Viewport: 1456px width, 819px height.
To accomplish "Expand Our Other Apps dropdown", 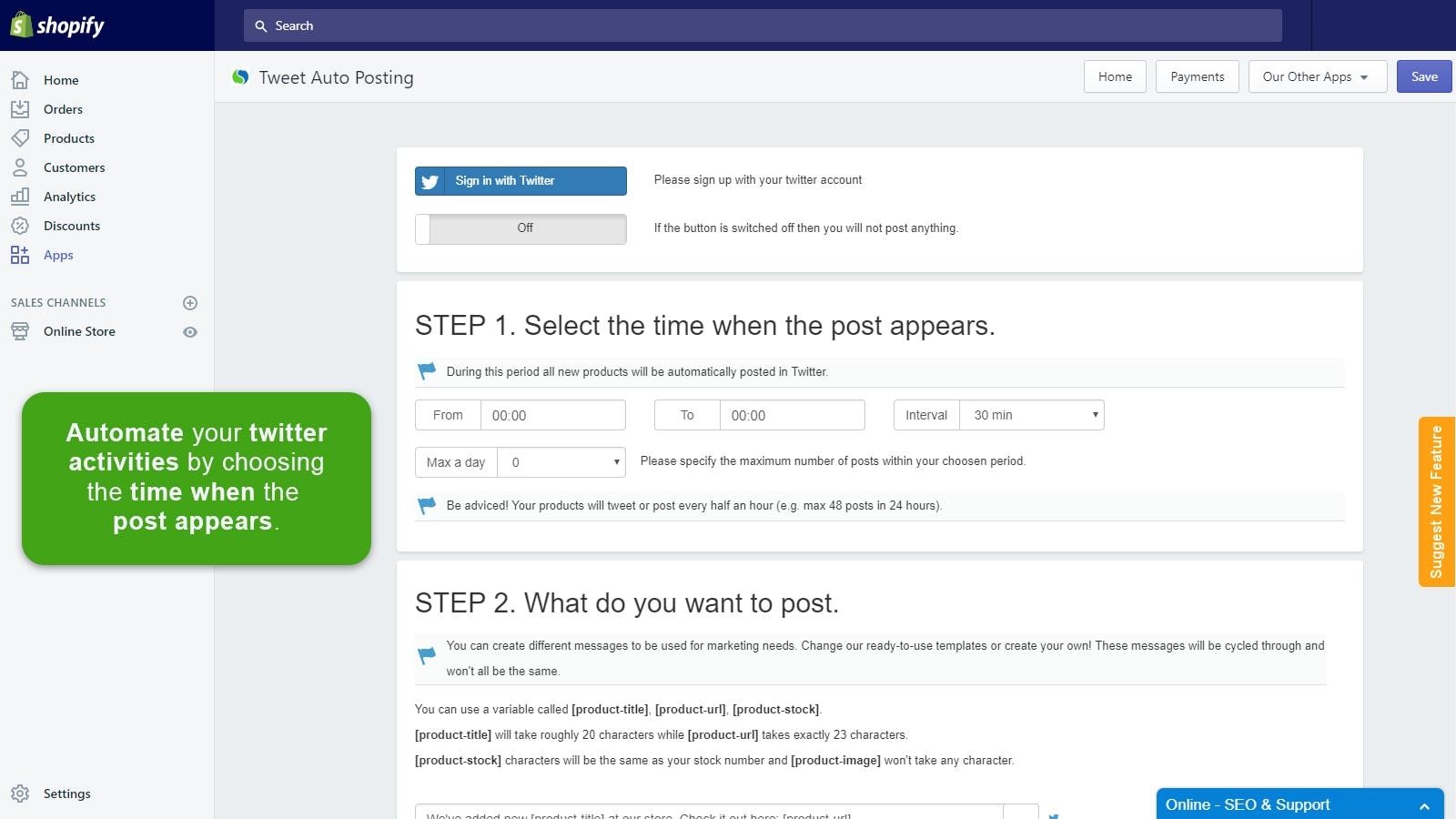I will click(1317, 77).
